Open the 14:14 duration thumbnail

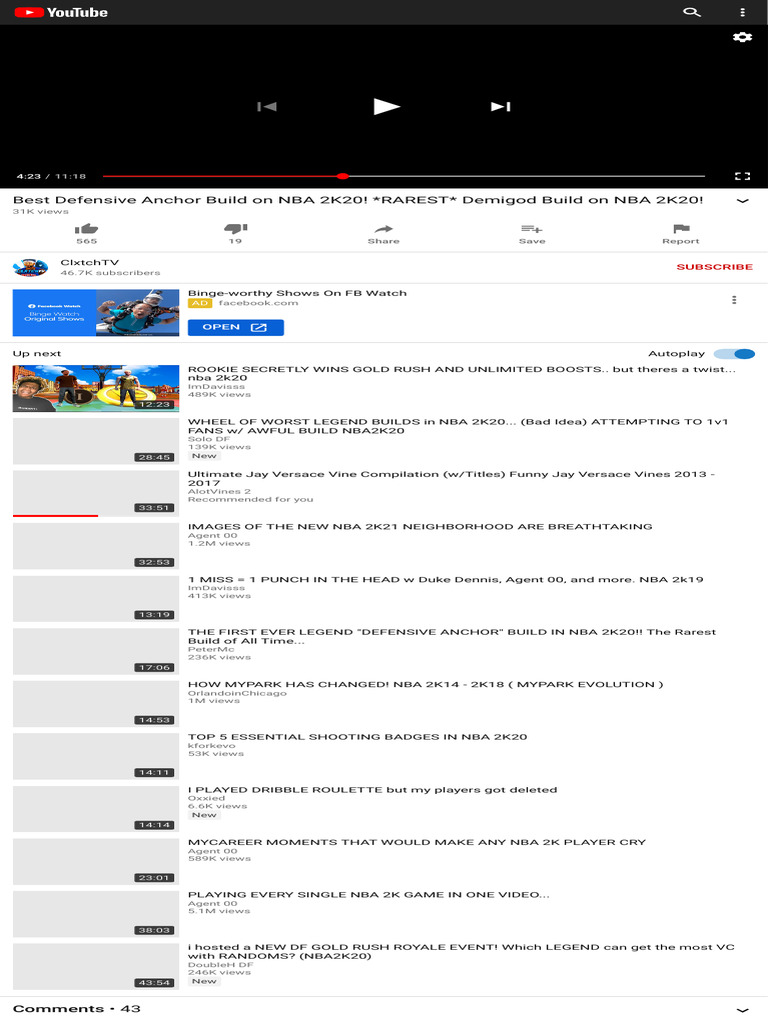coord(96,809)
